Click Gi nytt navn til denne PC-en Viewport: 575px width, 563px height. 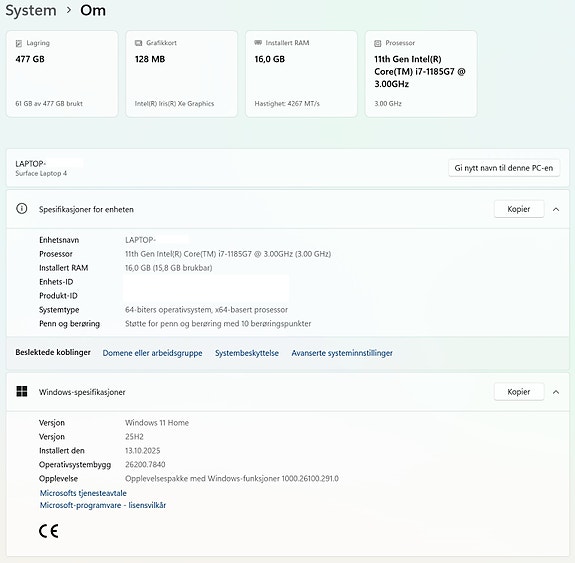(x=503, y=168)
